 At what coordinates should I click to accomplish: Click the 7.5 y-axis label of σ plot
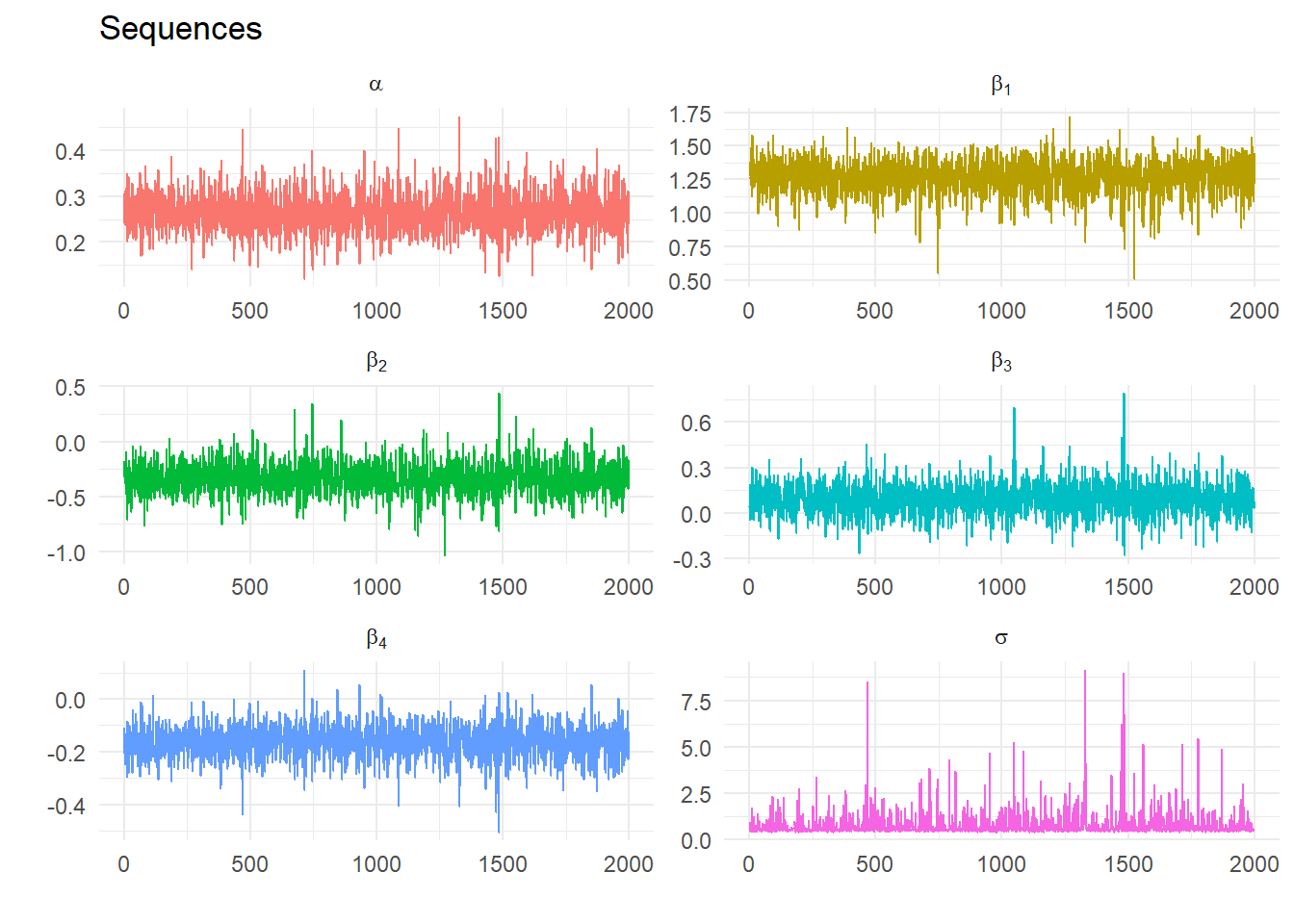[x=695, y=703]
